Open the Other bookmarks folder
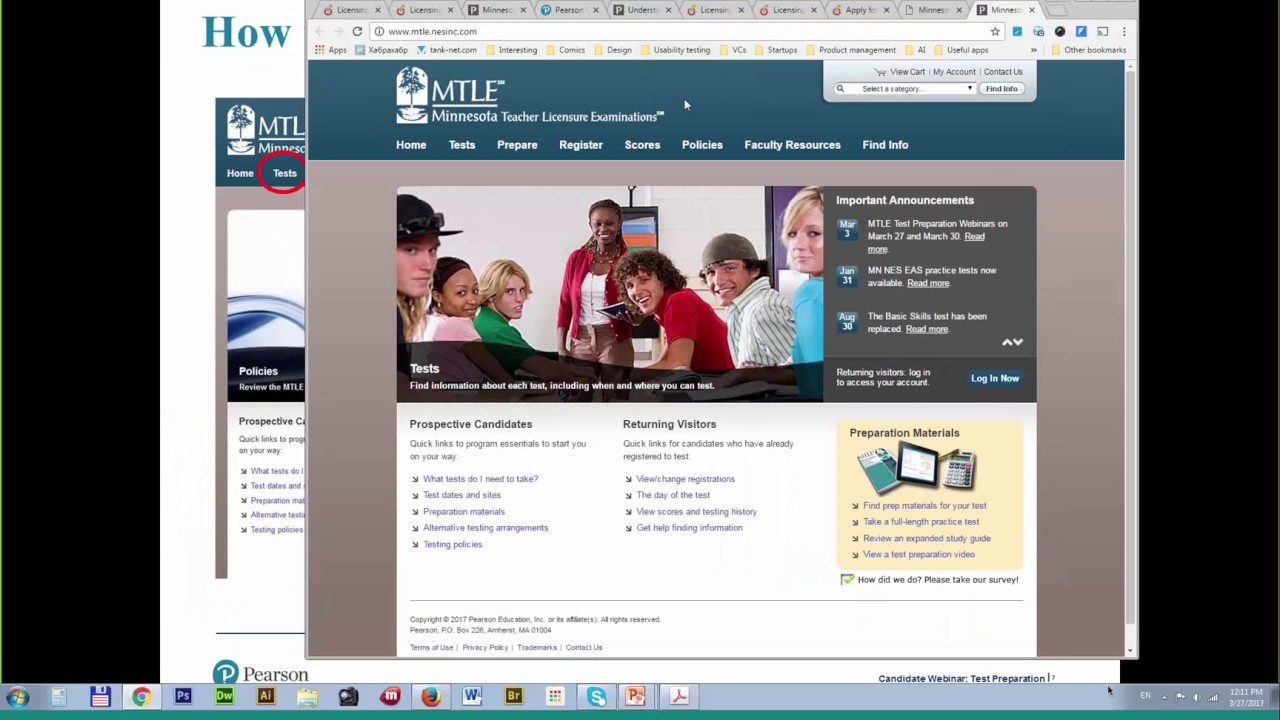Image resolution: width=1280 pixels, height=720 pixels. point(1087,50)
